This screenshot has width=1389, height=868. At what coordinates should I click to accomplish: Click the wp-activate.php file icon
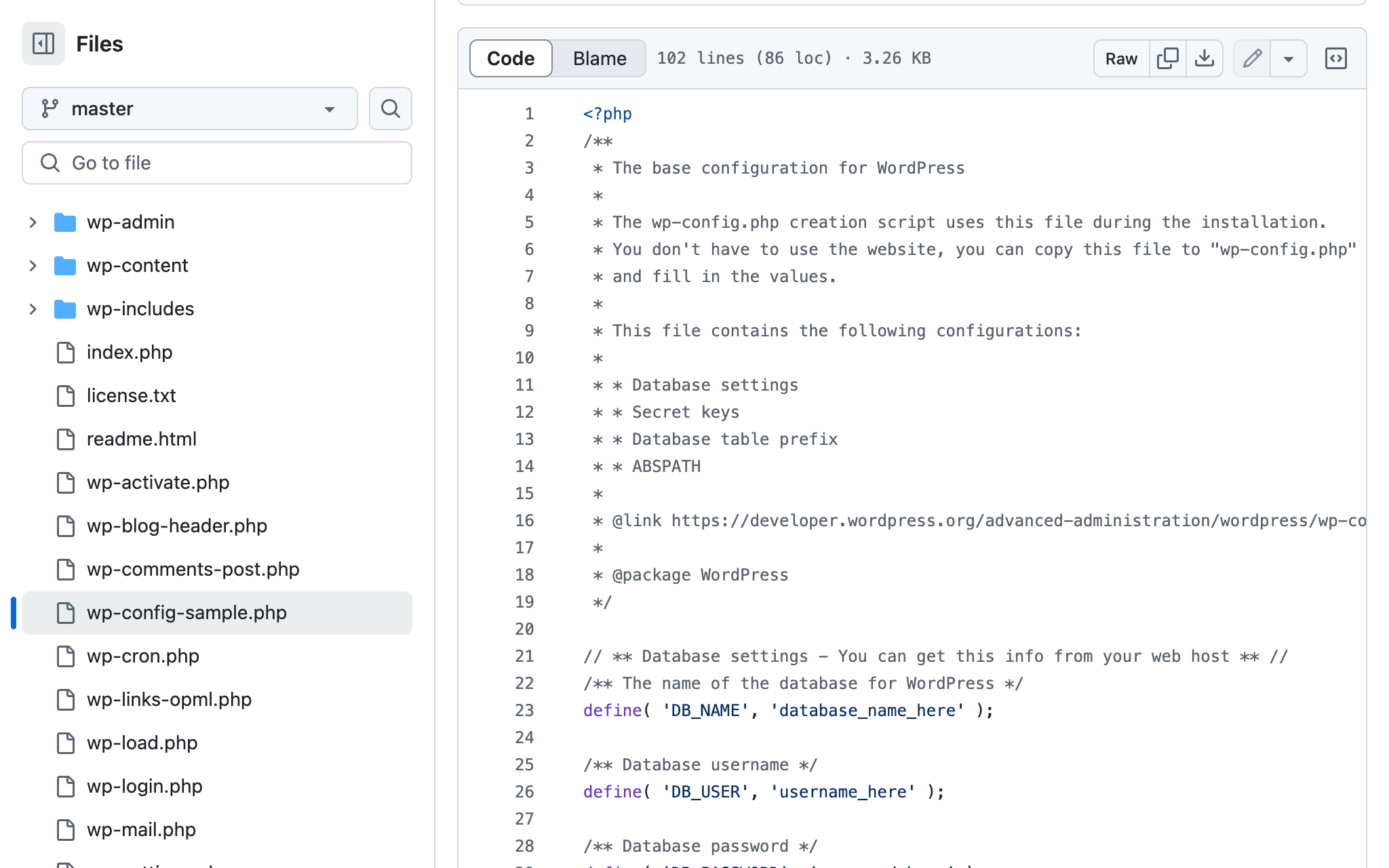[x=66, y=483]
